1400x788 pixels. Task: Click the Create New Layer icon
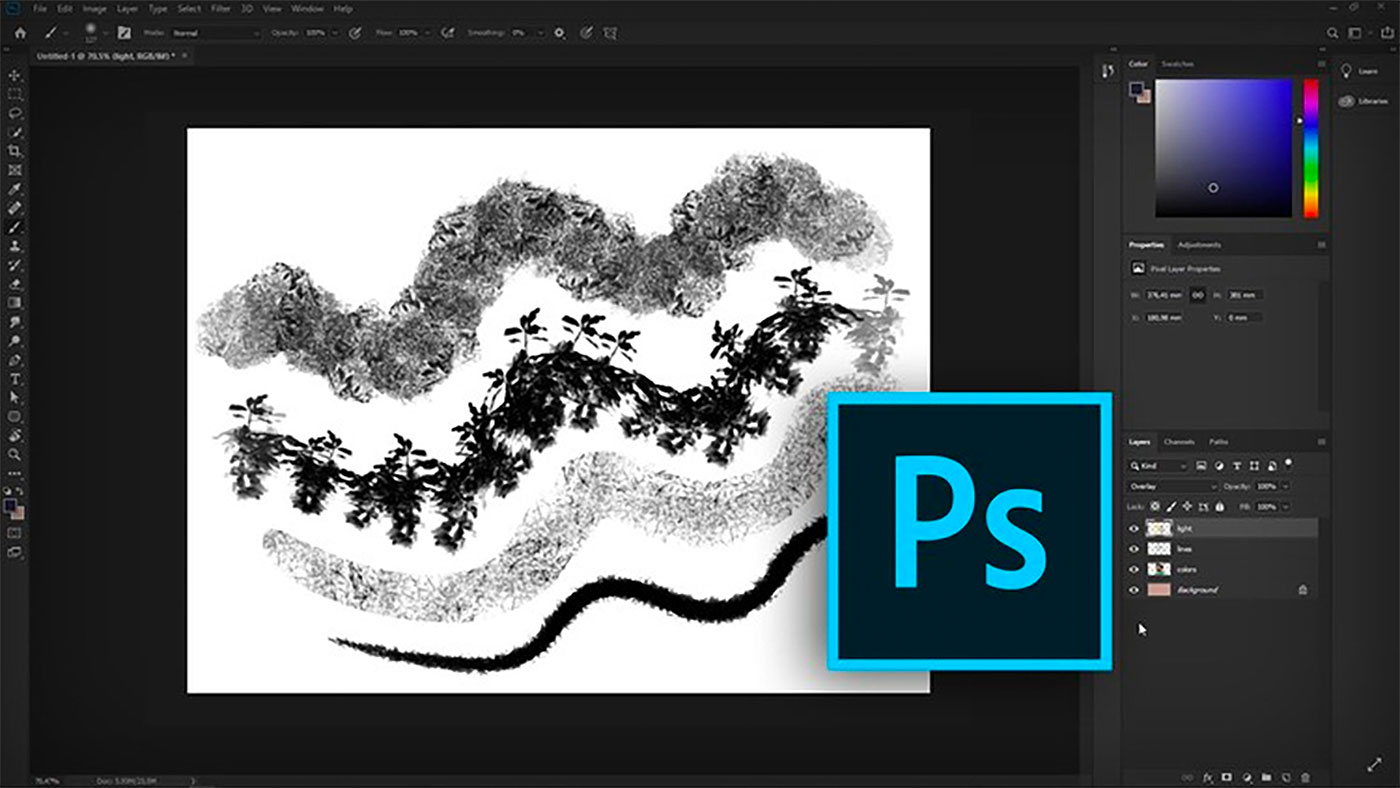coord(1285,777)
